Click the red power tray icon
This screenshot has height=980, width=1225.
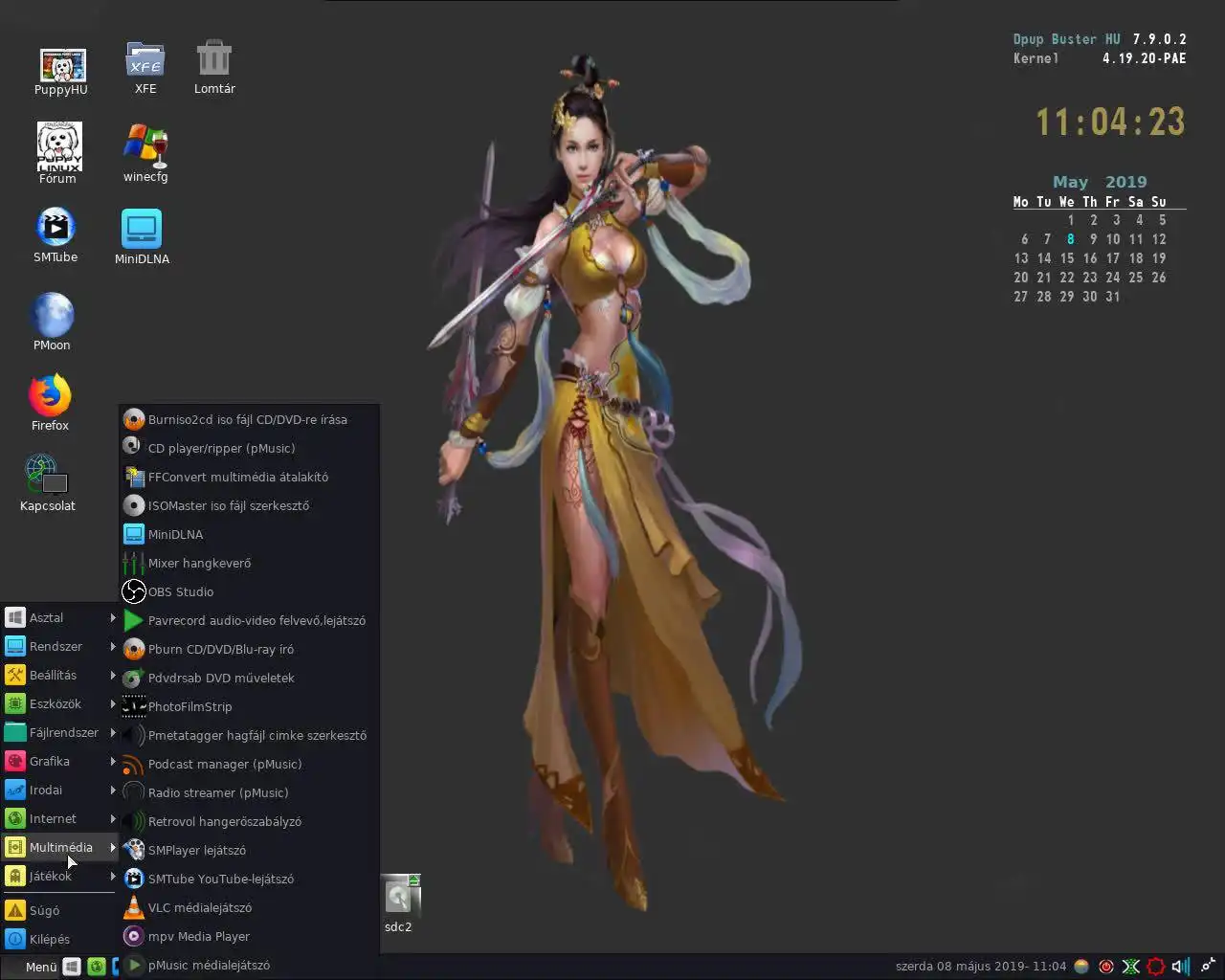pos(1106,967)
